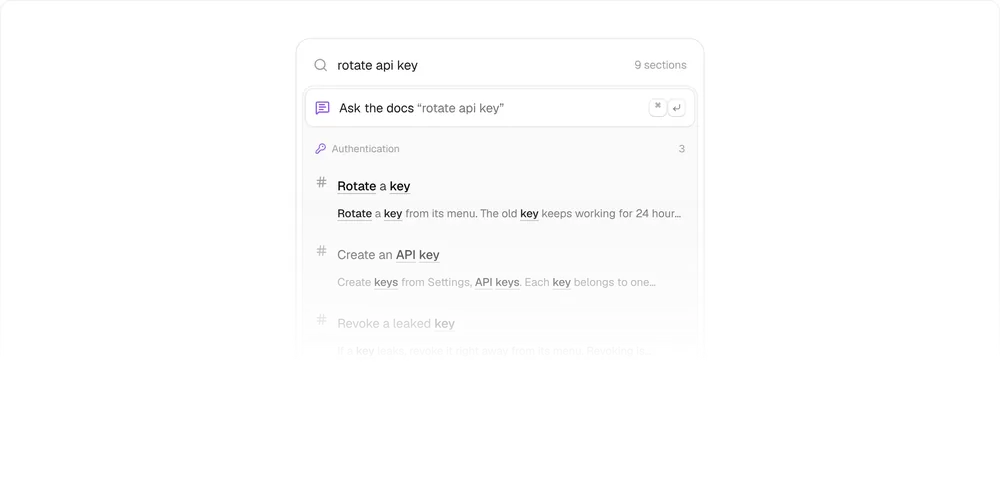
Task: Click the purple chat icon beside Ask the docs
Action: tap(323, 108)
